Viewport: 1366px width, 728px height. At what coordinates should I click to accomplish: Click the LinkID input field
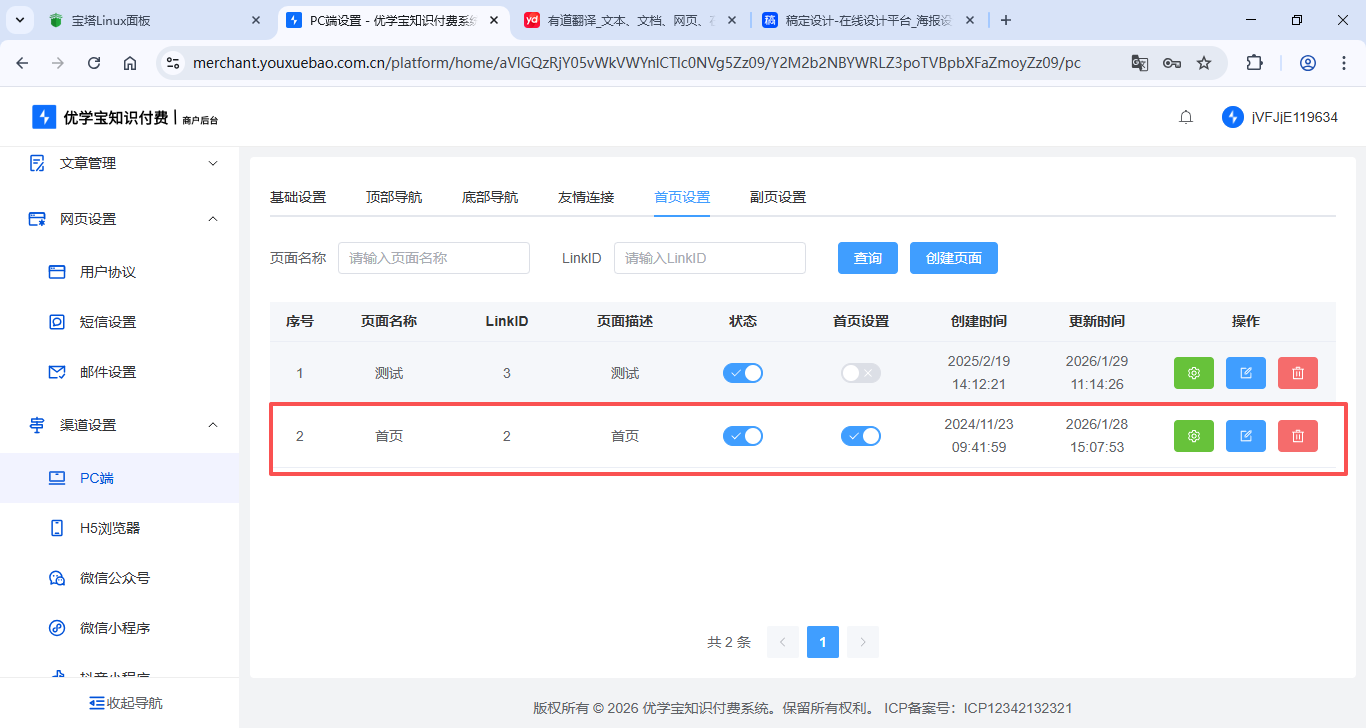[x=709, y=258]
